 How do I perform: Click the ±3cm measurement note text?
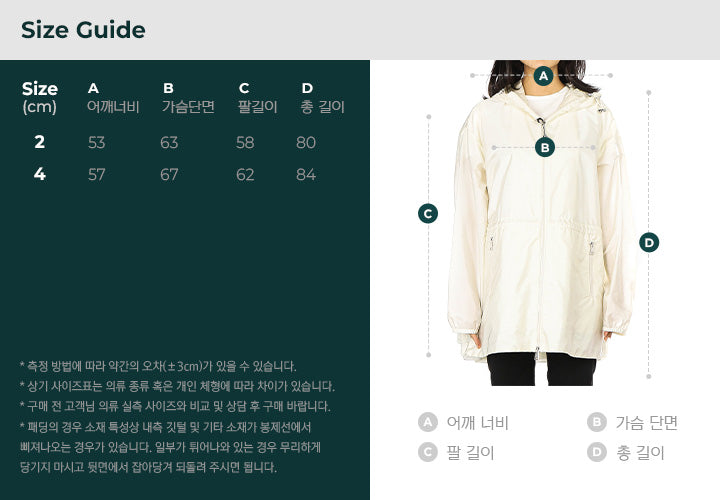tap(158, 366)
